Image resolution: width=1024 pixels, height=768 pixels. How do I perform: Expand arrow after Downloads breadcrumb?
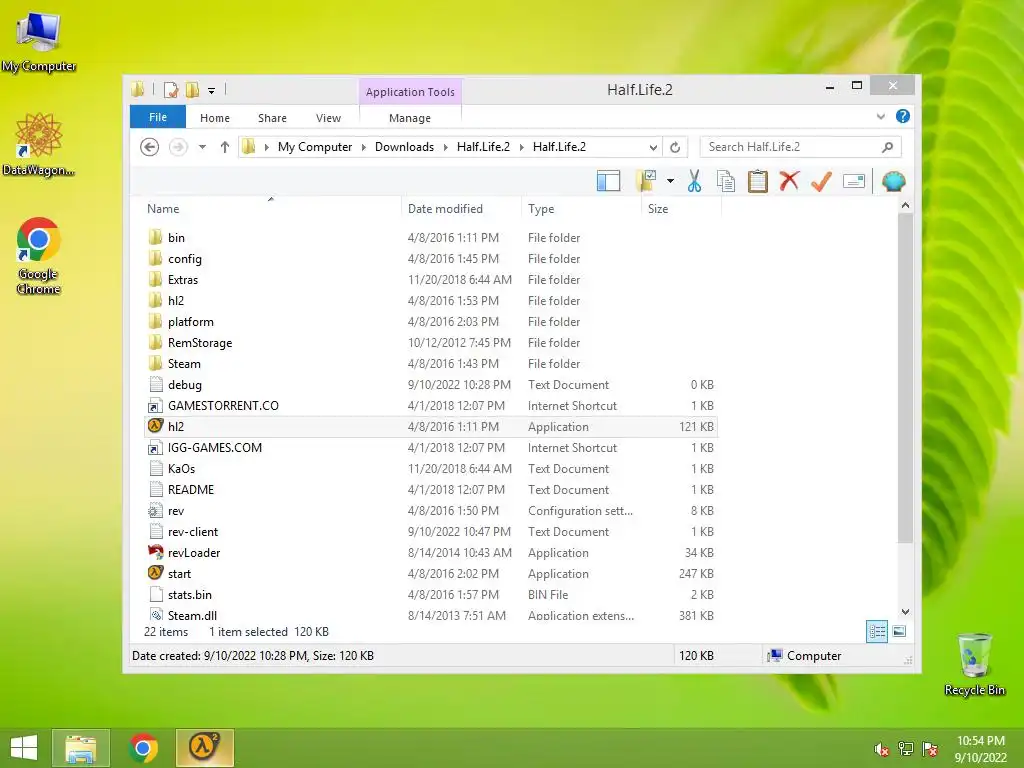(445, 147)
